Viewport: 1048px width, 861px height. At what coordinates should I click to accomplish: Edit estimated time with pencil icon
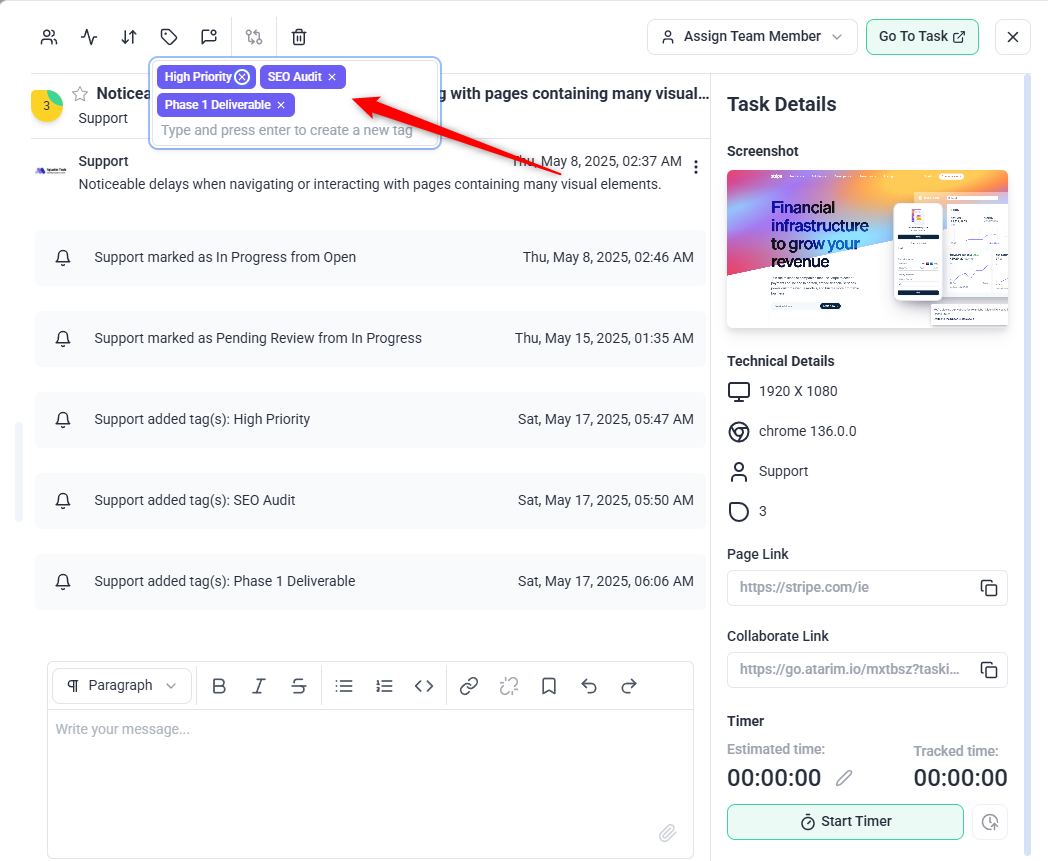[844, 778]
